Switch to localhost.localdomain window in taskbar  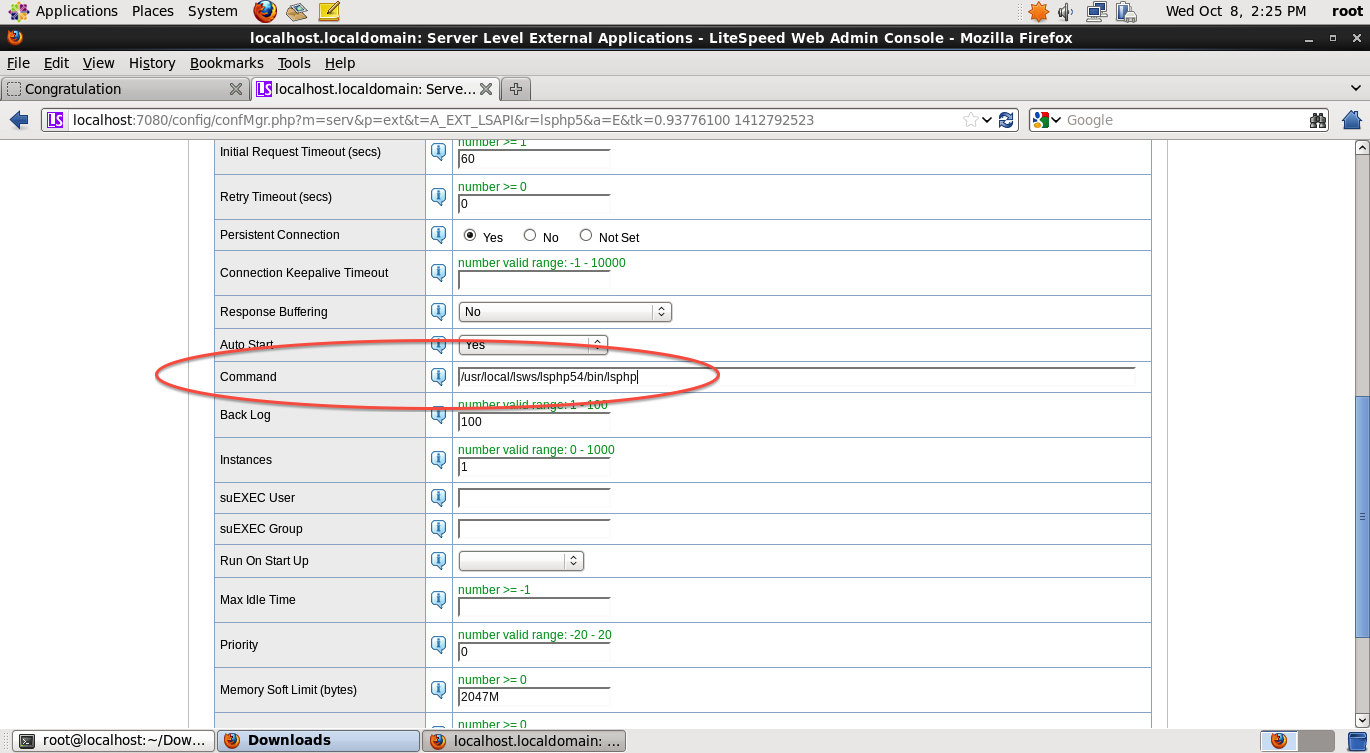pos(523,741)
